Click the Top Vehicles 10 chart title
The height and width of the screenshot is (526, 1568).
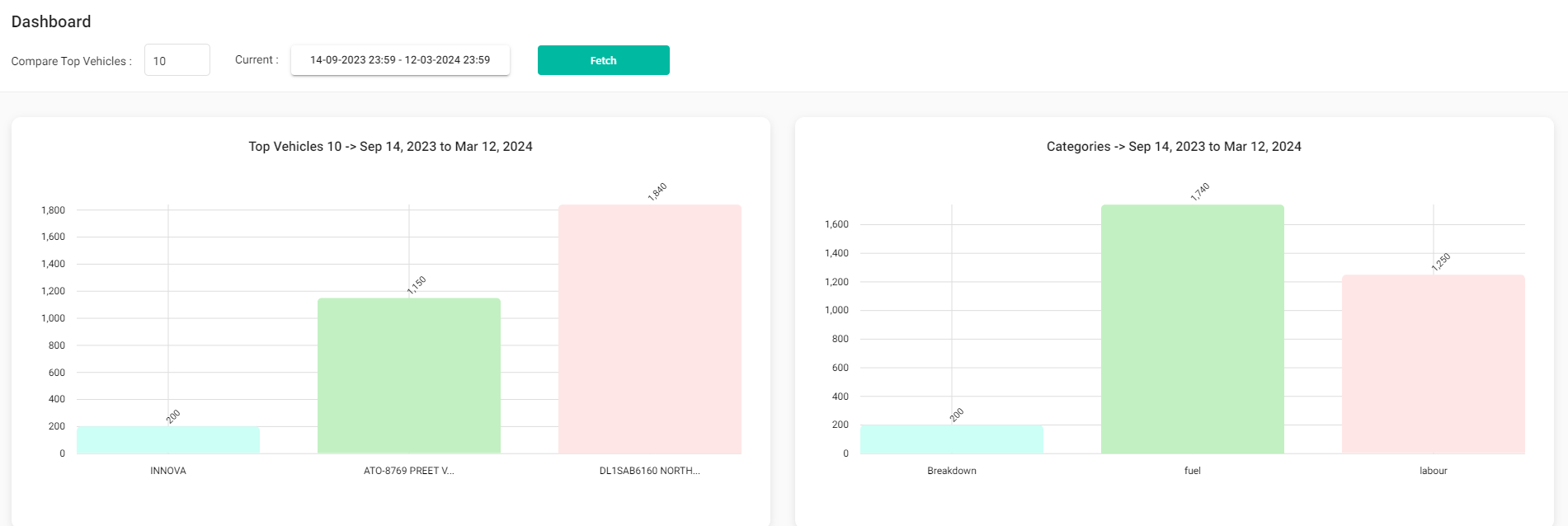(x=390, y=147)
